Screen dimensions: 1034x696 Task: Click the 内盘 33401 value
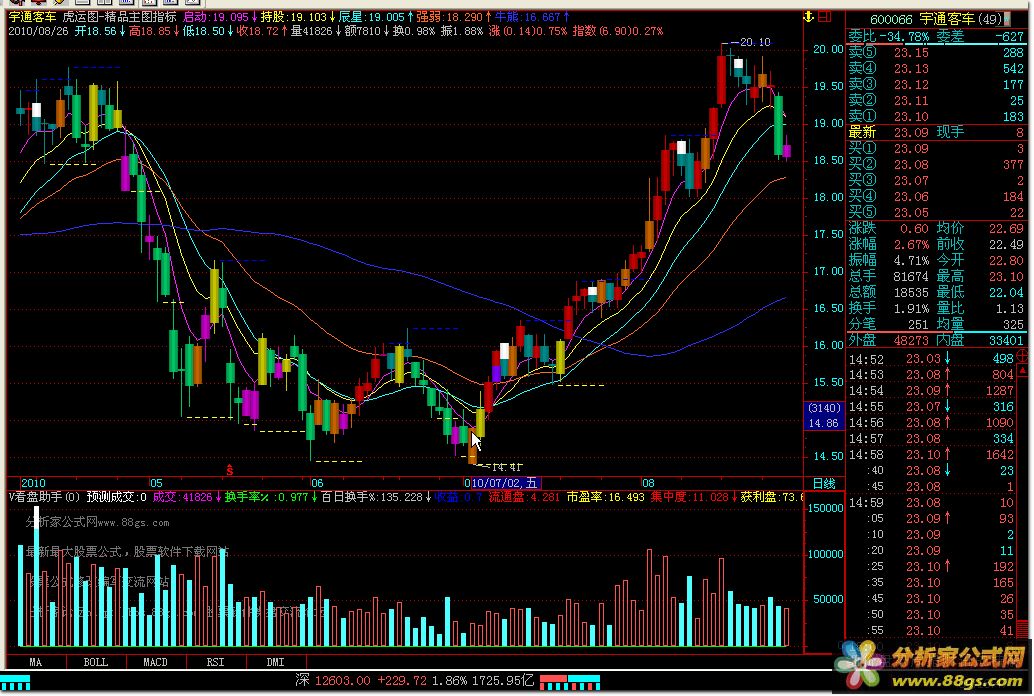(981, 340)
